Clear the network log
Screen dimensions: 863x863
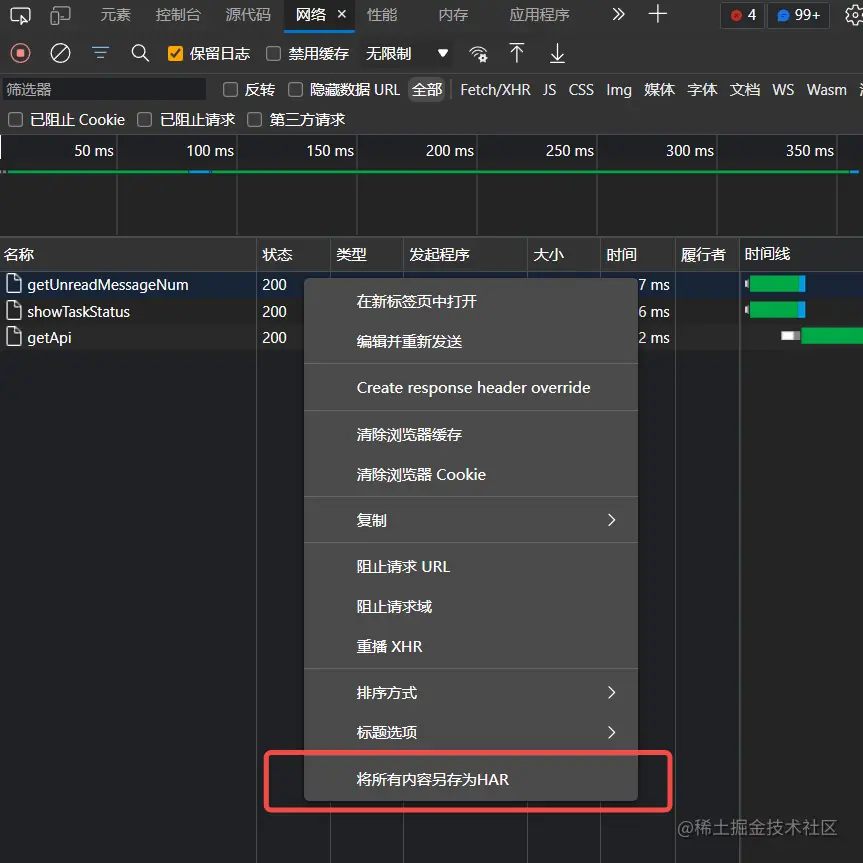[60, 53]
